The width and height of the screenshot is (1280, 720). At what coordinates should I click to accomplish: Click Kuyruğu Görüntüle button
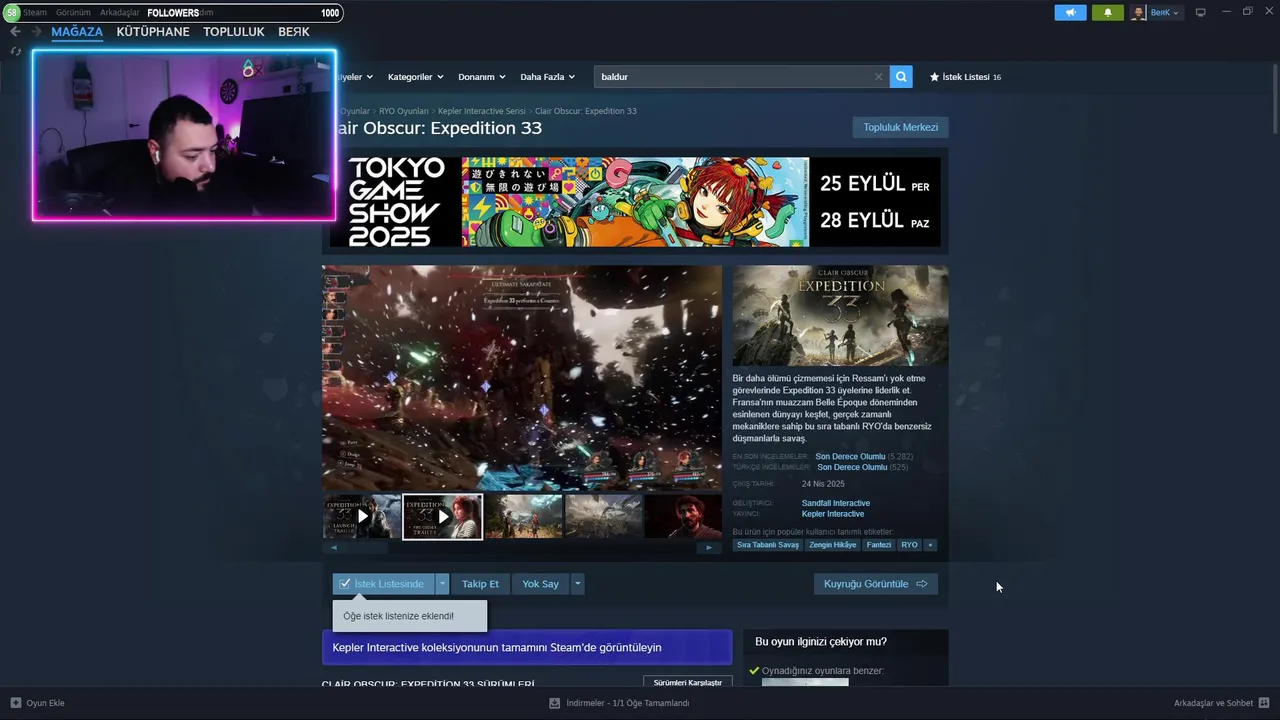click(x=875, y=584)
